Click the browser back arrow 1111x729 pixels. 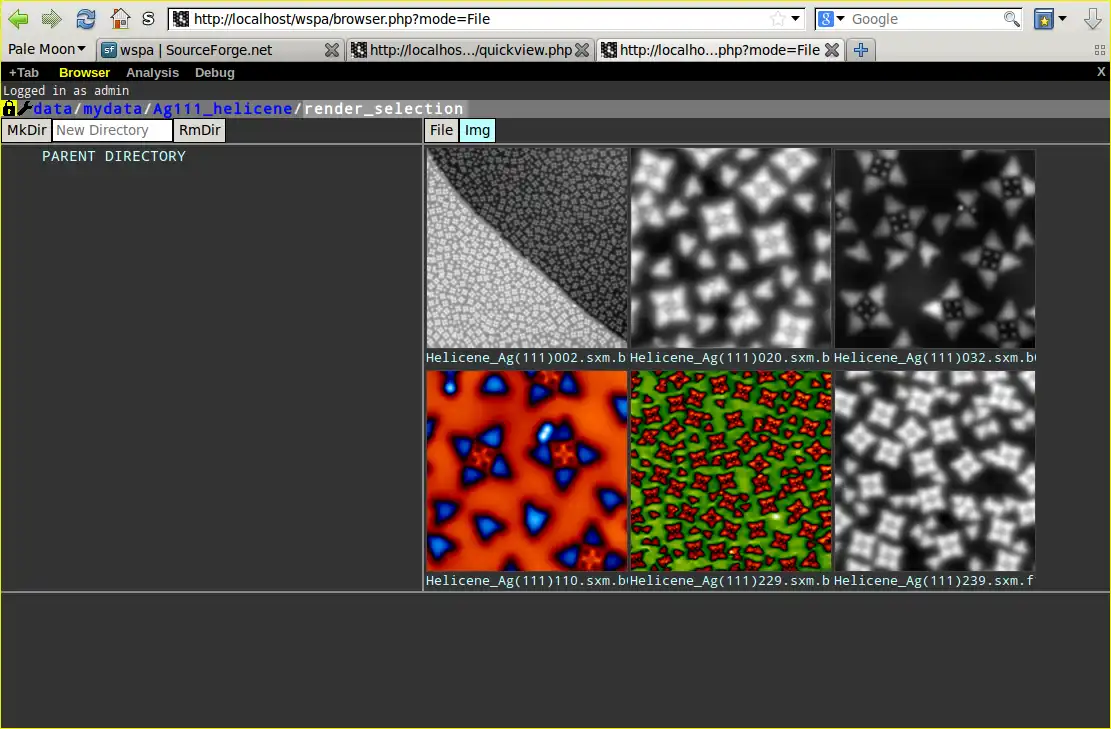(18, 18)
